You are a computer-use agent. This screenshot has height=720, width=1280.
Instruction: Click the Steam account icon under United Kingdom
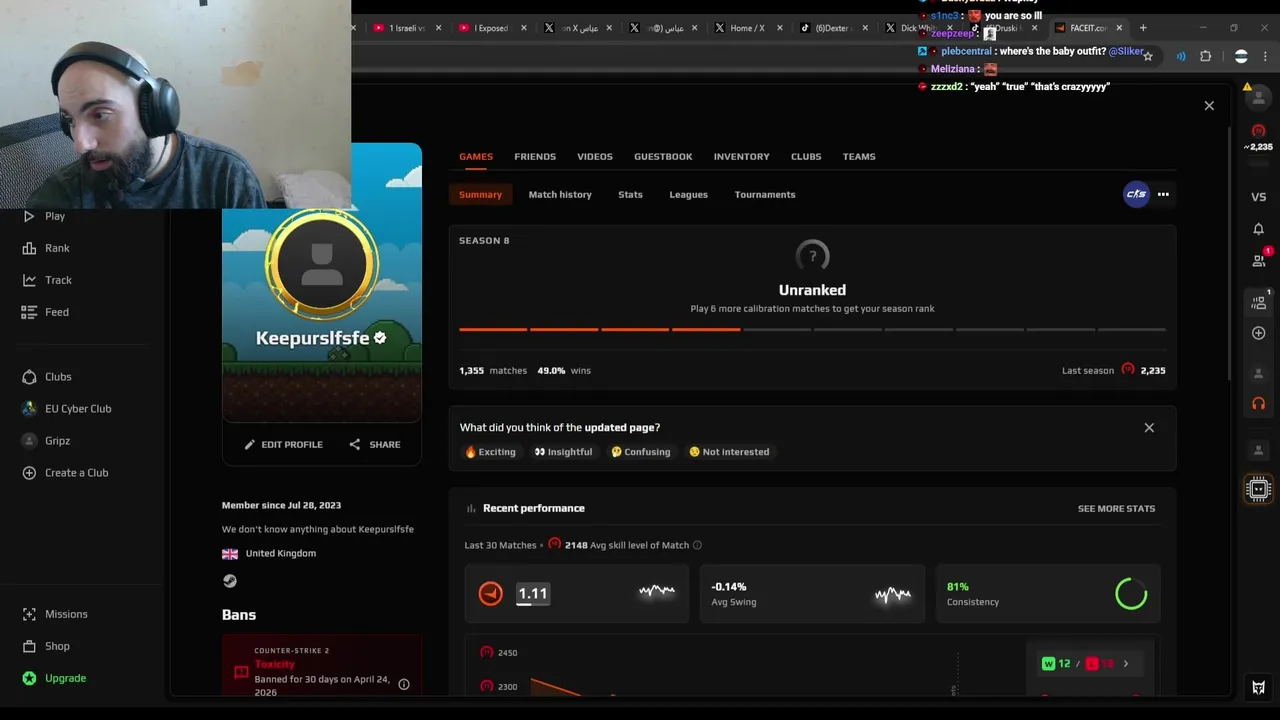pos(230,581)
